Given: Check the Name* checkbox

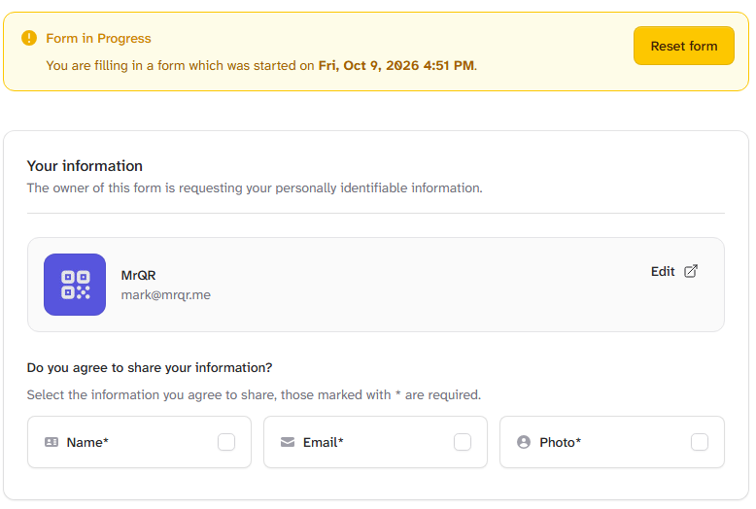Looking at the screenshot, I should pos(226,442).
